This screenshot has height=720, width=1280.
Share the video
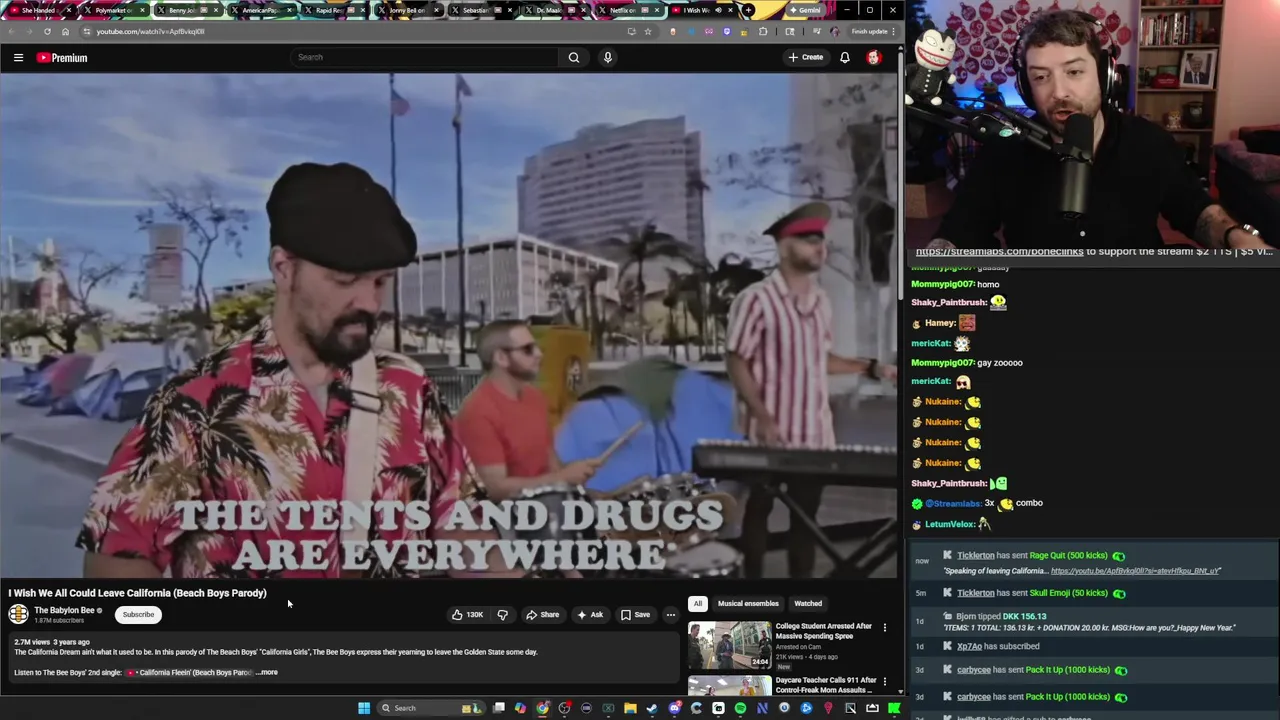[543, 615]
